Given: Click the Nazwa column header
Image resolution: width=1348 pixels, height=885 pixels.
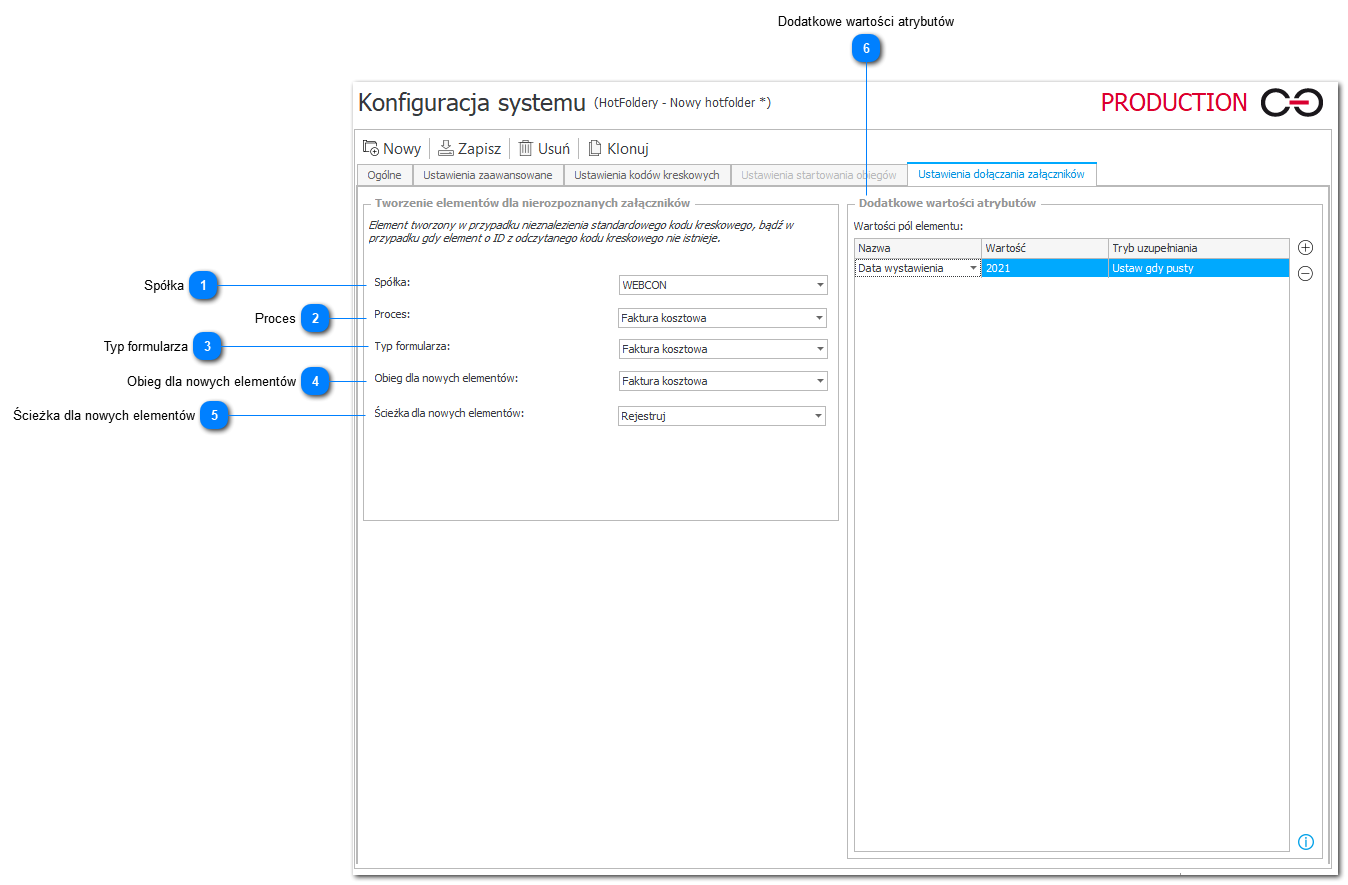Looking at the screenshot, I should tap(918, 248).
